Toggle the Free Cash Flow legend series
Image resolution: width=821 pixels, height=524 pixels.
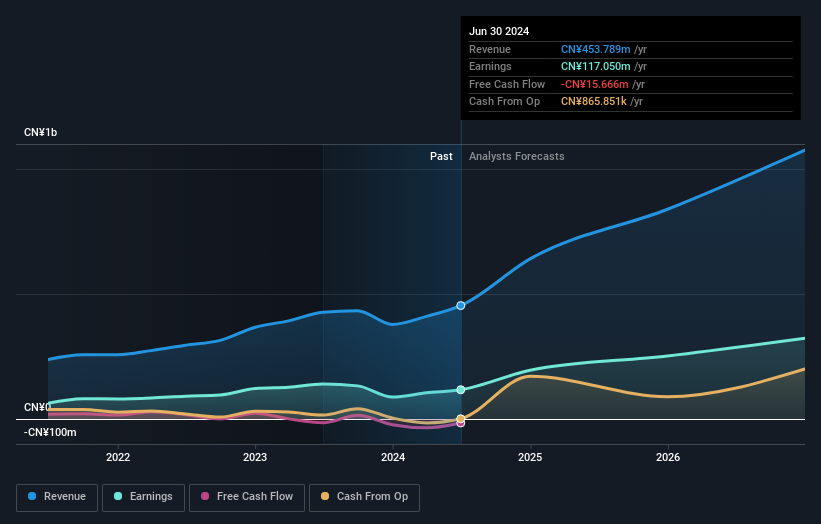coord(247,497)
